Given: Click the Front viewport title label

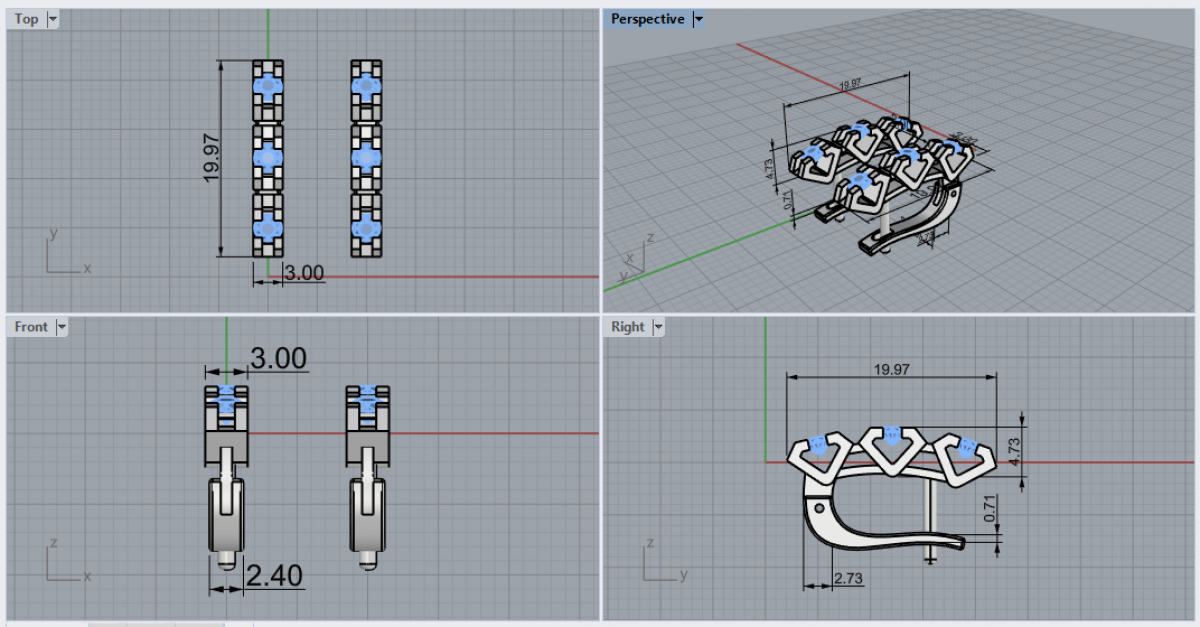Looking at the screenshot, I should [31, 327].
